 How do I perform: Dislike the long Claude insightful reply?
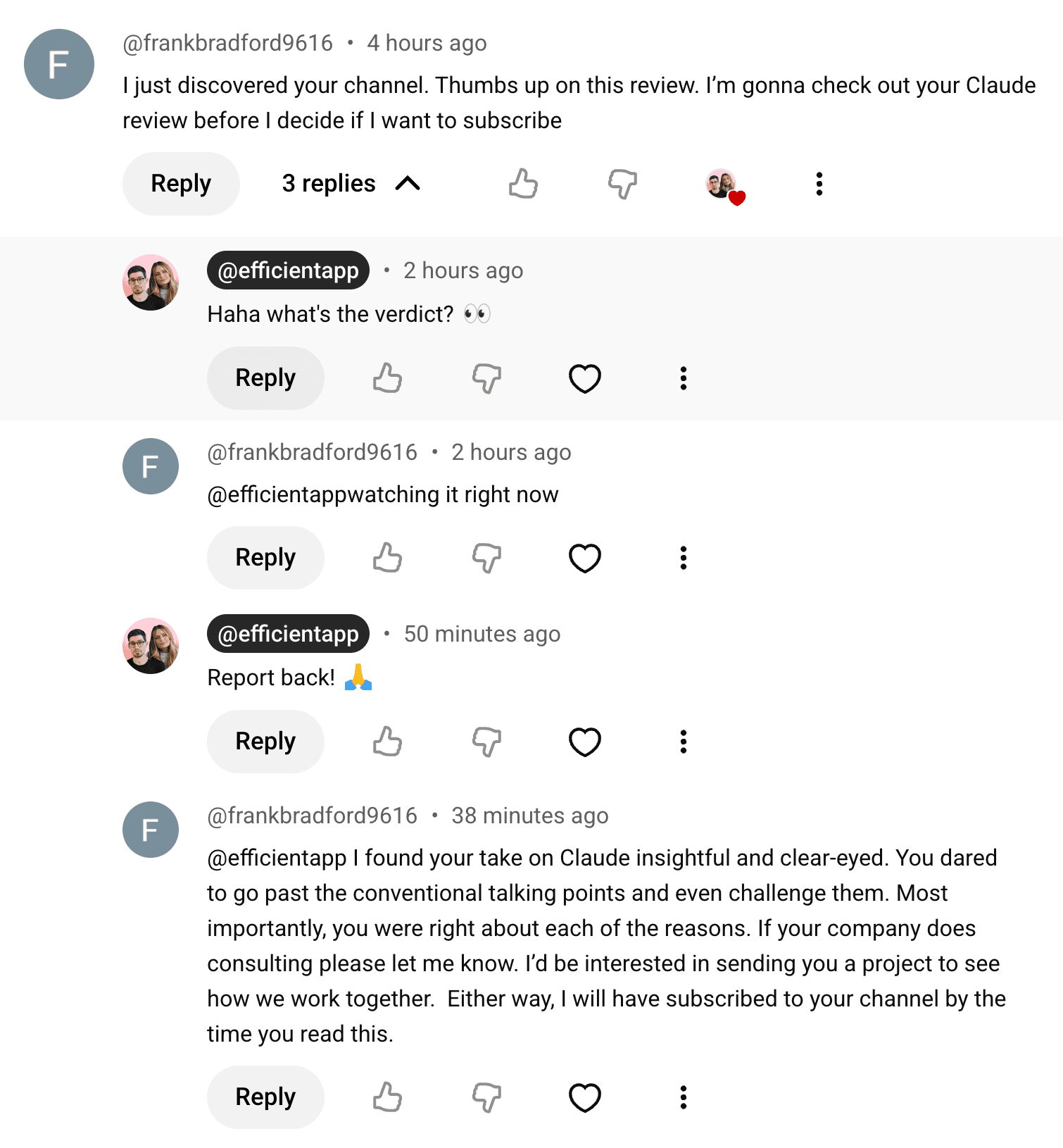(486, 1097)
